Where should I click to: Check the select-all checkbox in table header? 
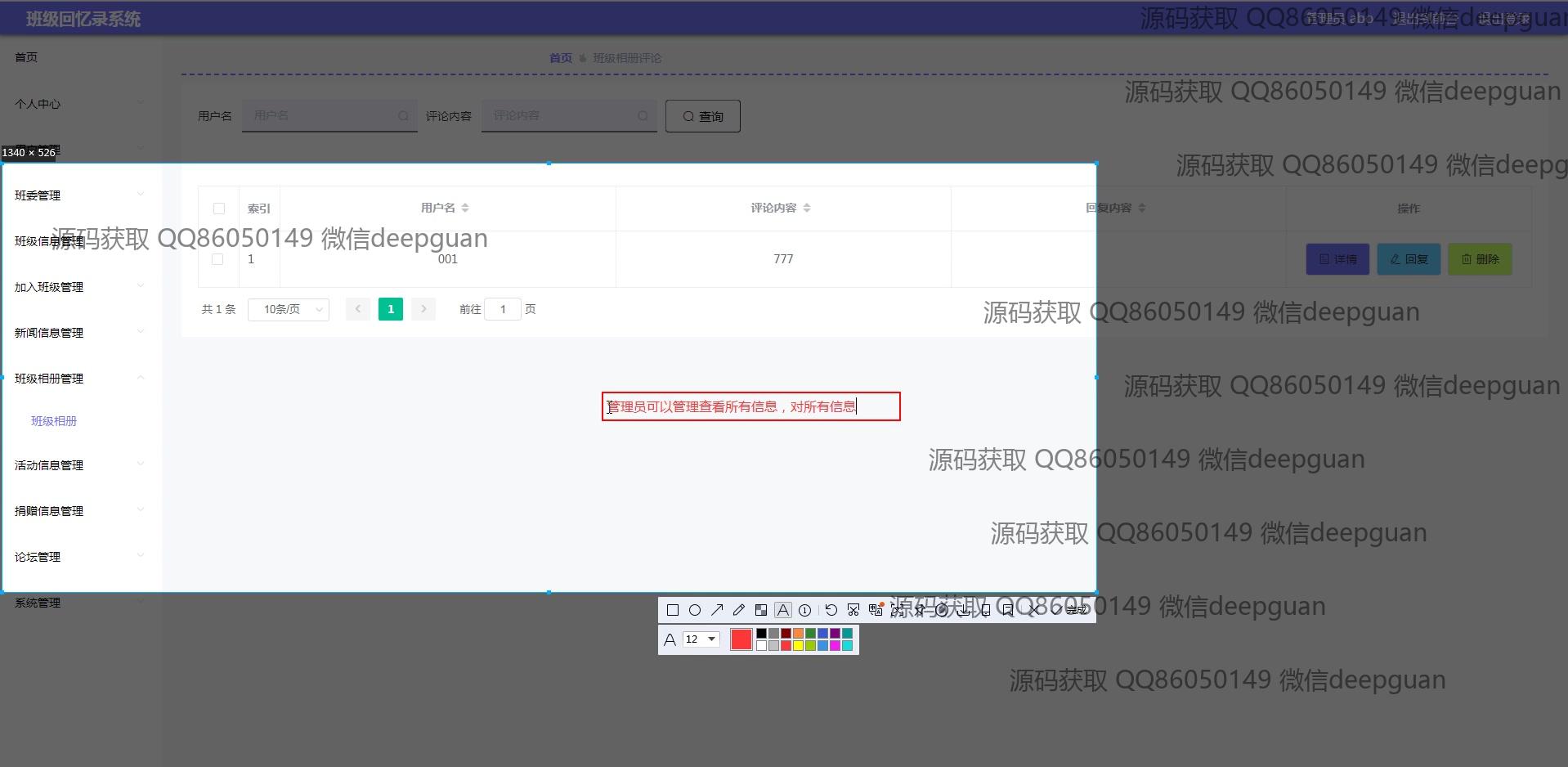pos(218,209)
